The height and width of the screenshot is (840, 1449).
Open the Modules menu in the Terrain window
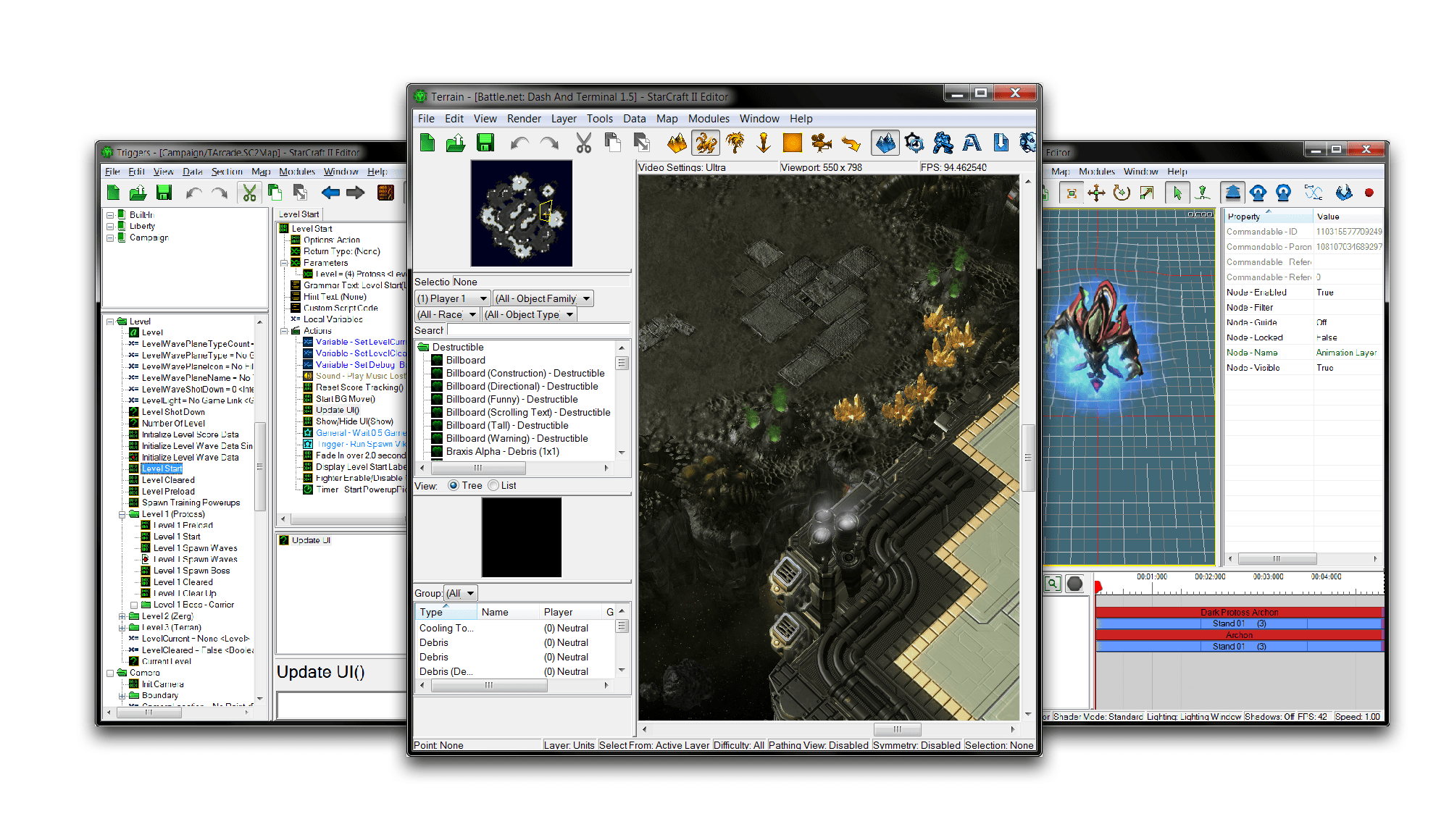coord(708,119)
